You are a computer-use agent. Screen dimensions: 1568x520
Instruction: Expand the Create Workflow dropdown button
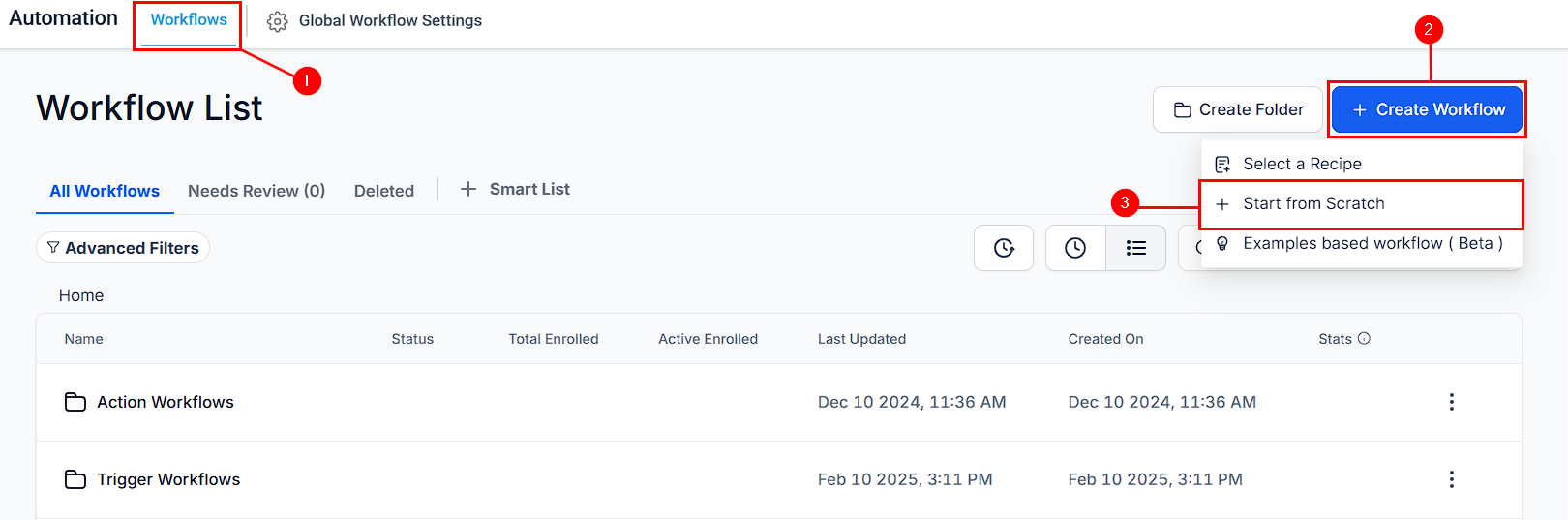[x=1428, y=109]
